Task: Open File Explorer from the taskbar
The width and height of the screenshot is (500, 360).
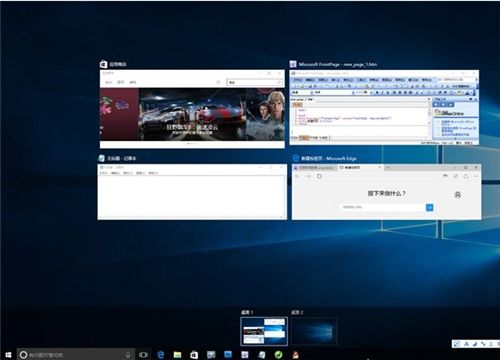Action: pyautogui.click(x=177, y=355)
